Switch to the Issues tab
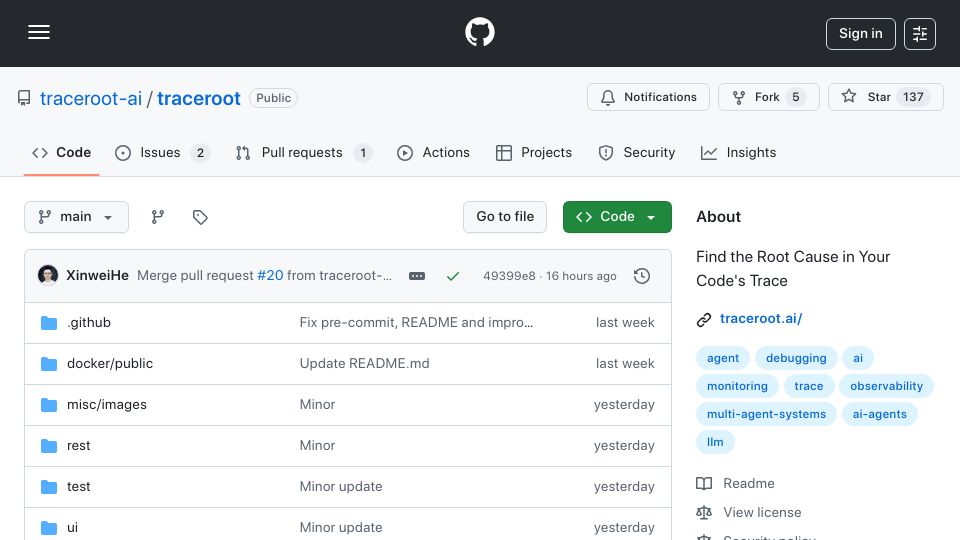960x540 pixels. pos(162,152)
